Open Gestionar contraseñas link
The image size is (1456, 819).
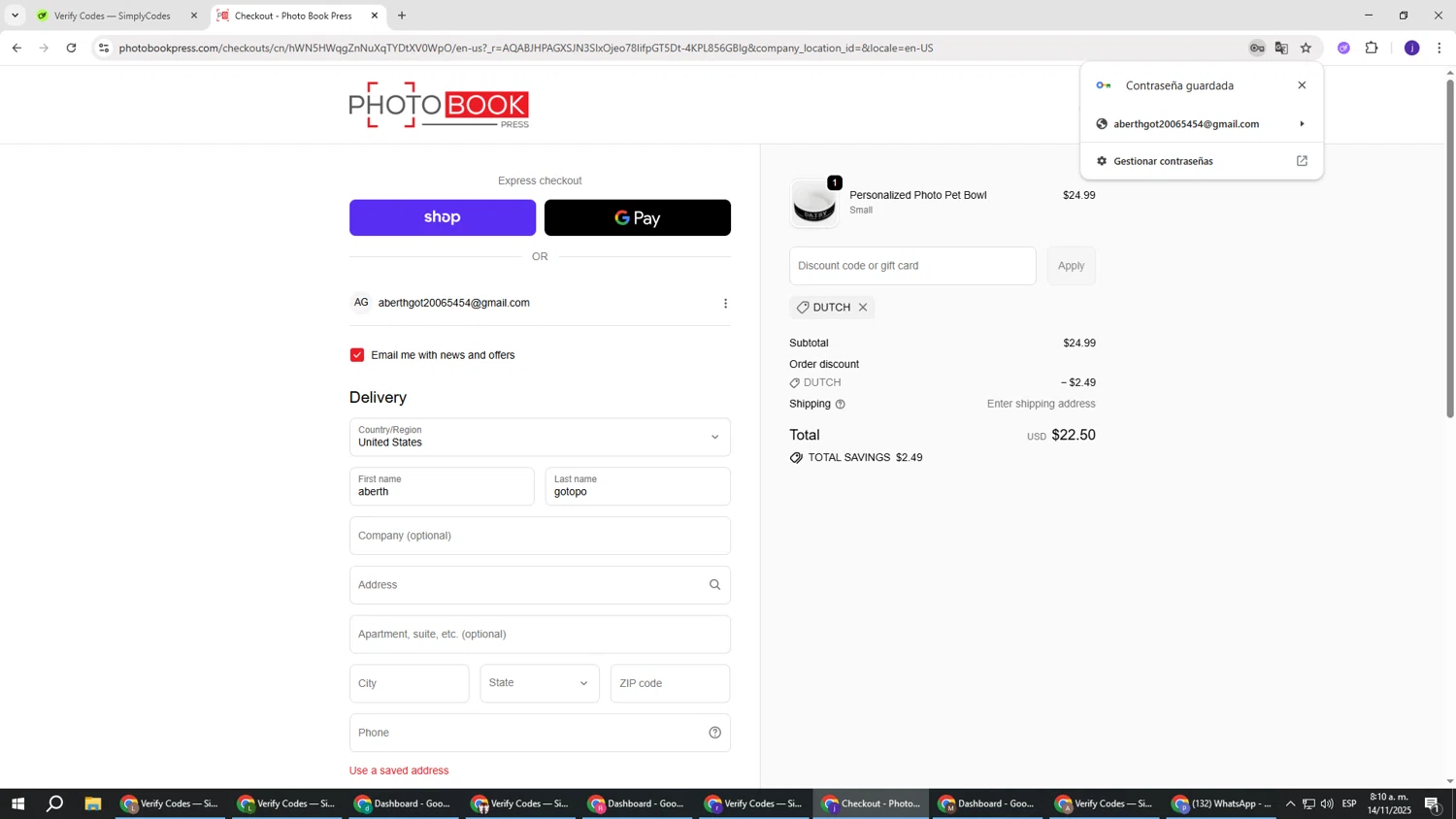[x=1202, y=161]
